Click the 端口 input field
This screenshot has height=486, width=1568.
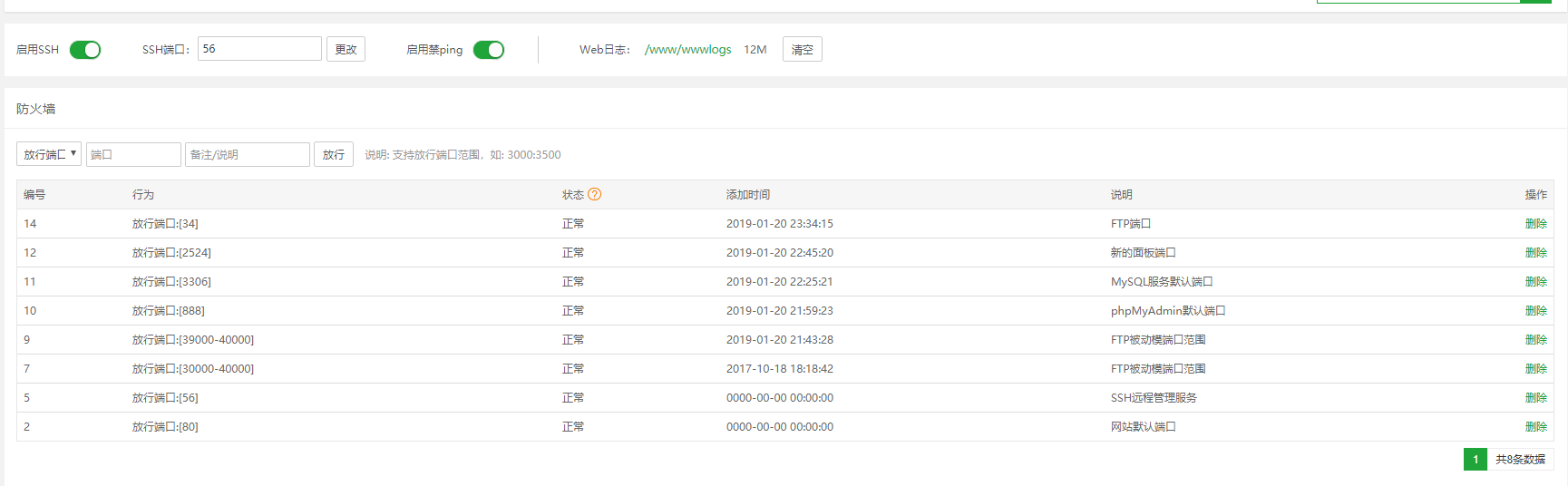tap(133, 154)
